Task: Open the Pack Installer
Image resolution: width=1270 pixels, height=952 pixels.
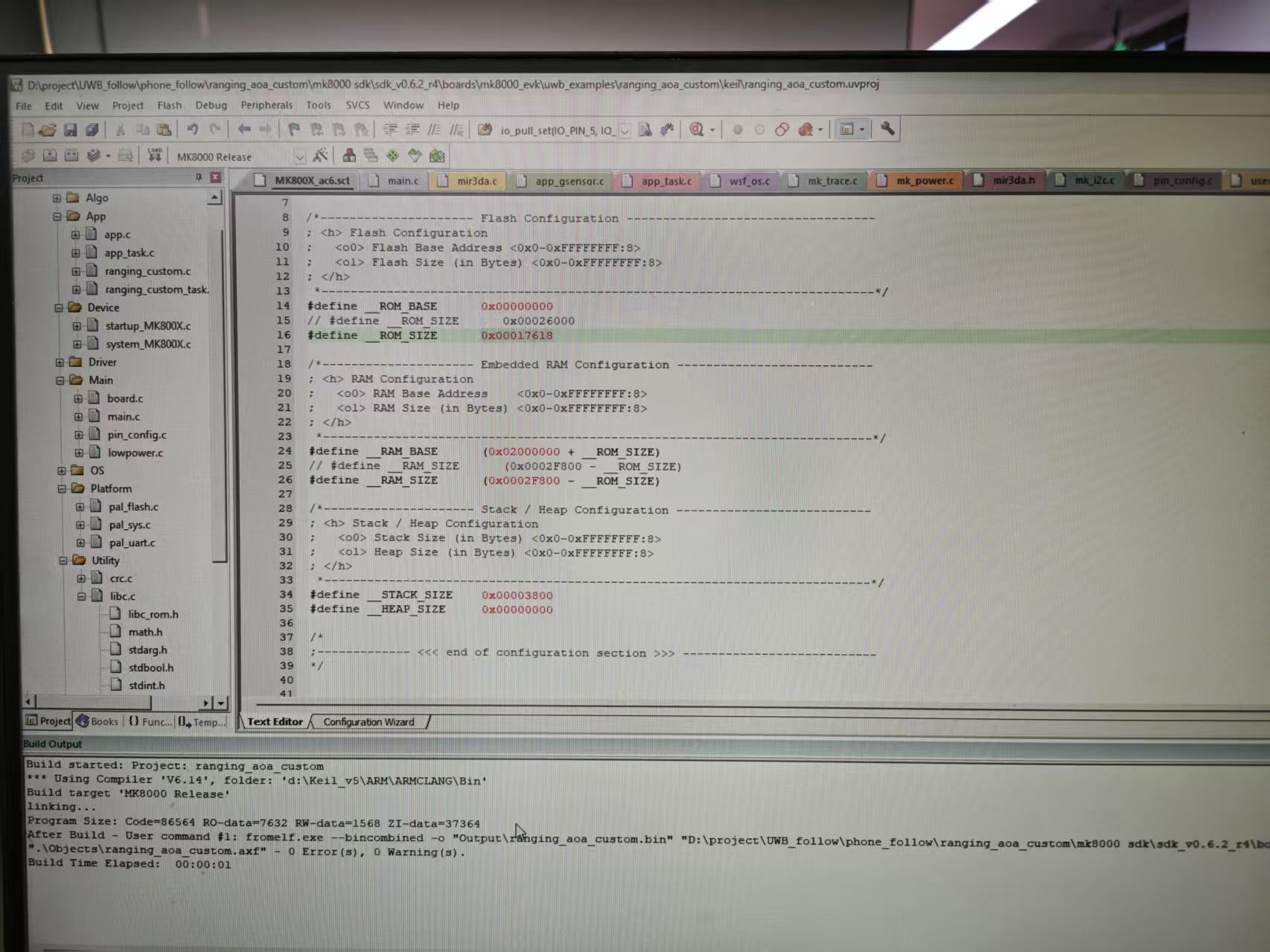Action: [x=437, y=156]
